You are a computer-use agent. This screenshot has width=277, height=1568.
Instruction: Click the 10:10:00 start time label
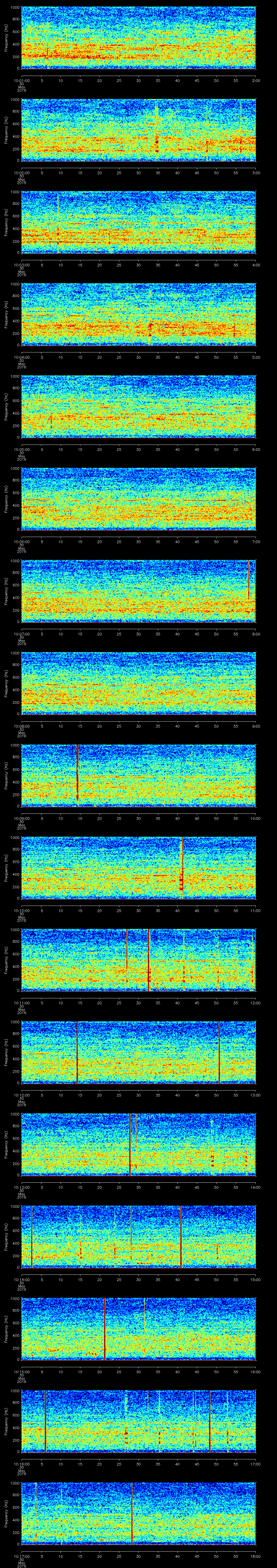(21, 910)
